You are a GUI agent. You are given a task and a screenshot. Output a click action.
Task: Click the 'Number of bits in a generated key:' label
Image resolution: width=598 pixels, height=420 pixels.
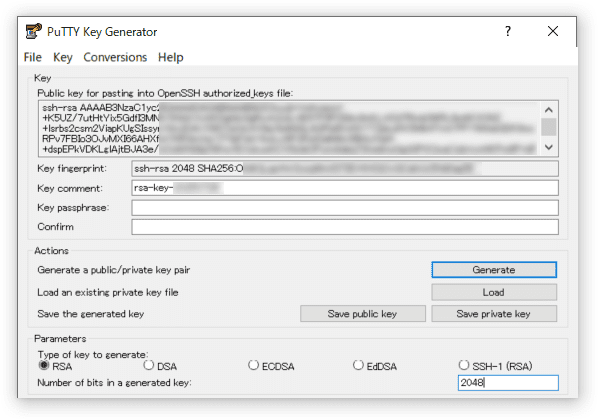pyautogui.click(x=114, y=383)
